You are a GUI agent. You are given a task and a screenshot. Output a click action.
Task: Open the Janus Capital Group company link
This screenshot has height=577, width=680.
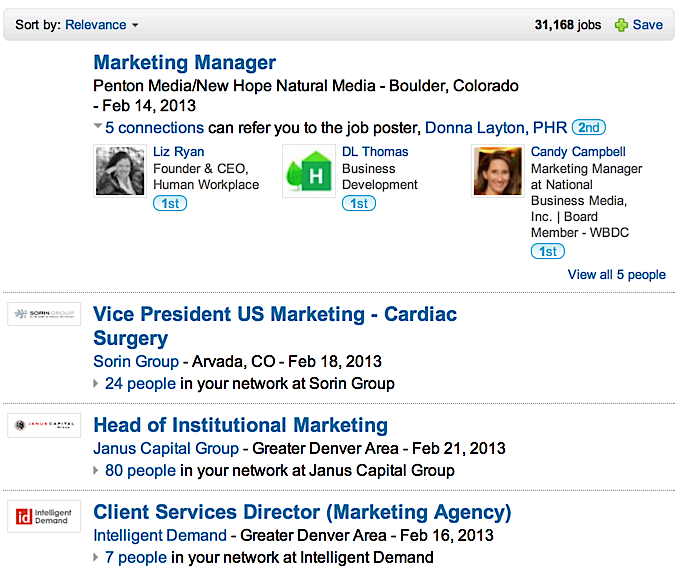[166, 448]
